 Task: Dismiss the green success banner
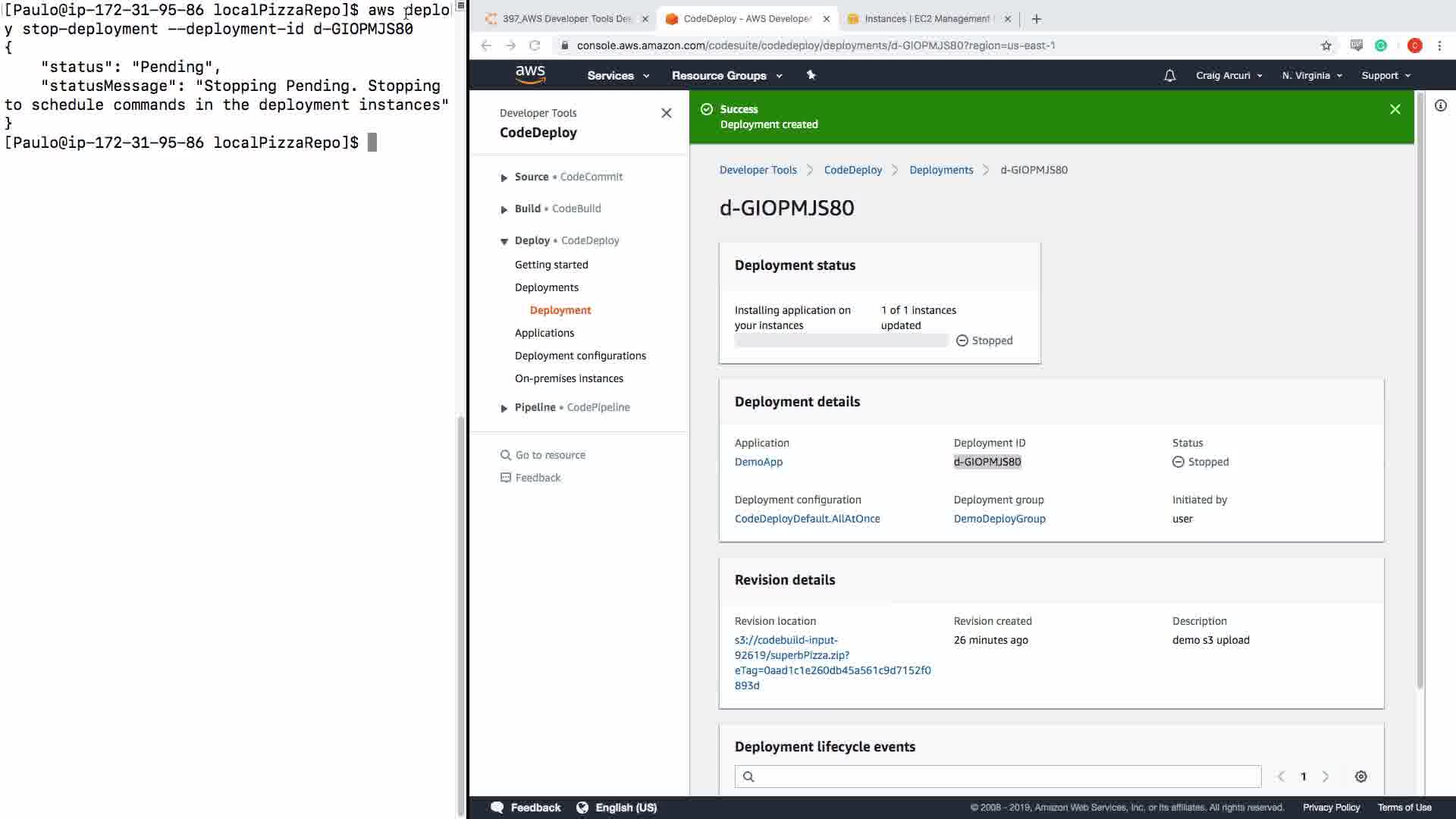[1395, 109]
